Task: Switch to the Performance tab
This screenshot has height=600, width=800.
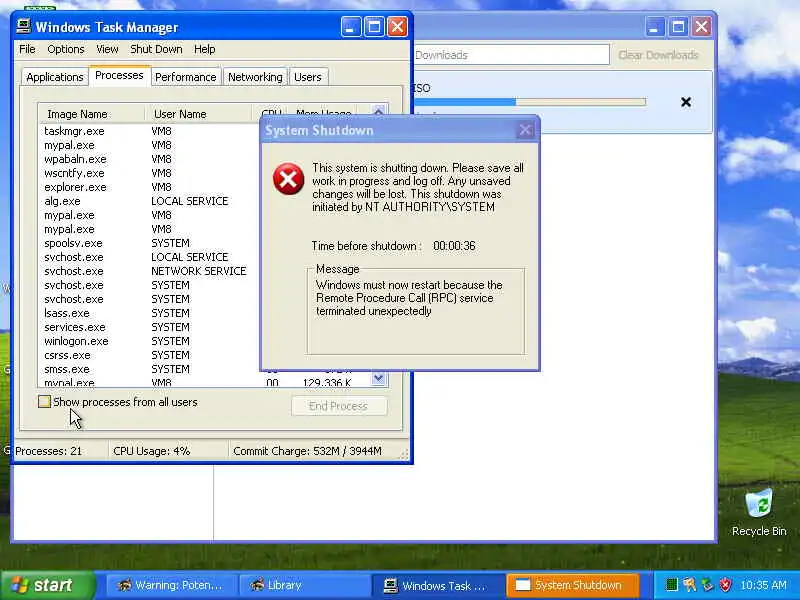Action: 186,77
